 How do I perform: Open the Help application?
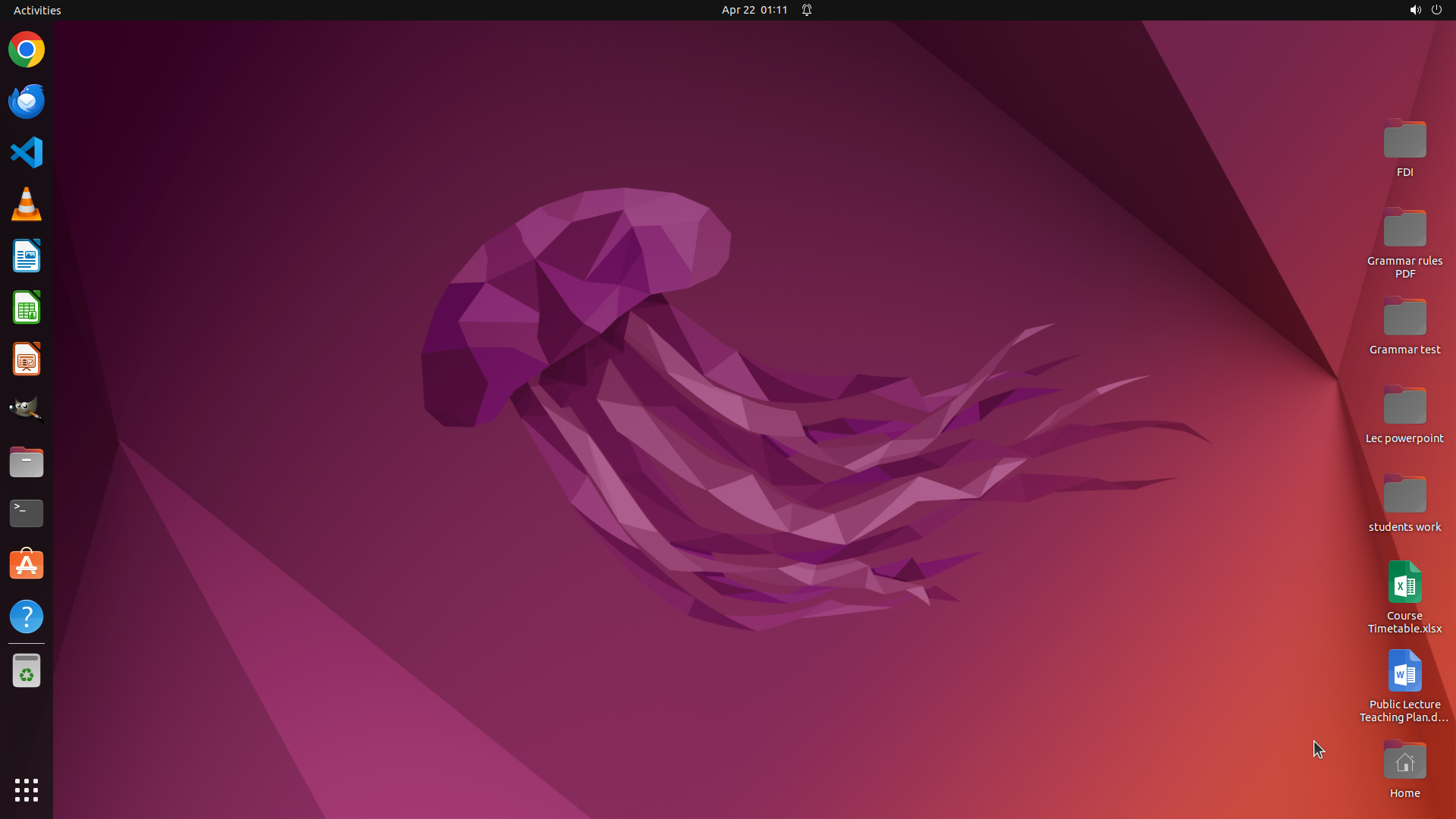click(x=27, y=617)
